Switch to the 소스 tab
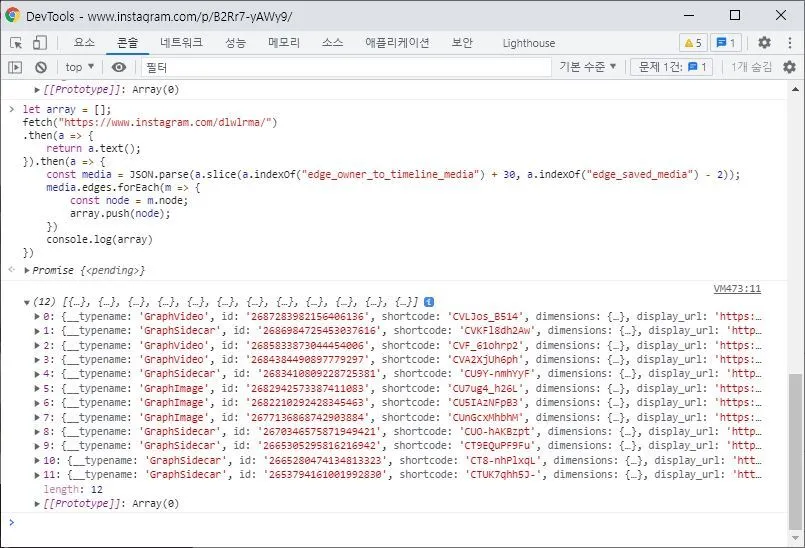This screenshot has width=805, height=548. [x=332, y=43]
